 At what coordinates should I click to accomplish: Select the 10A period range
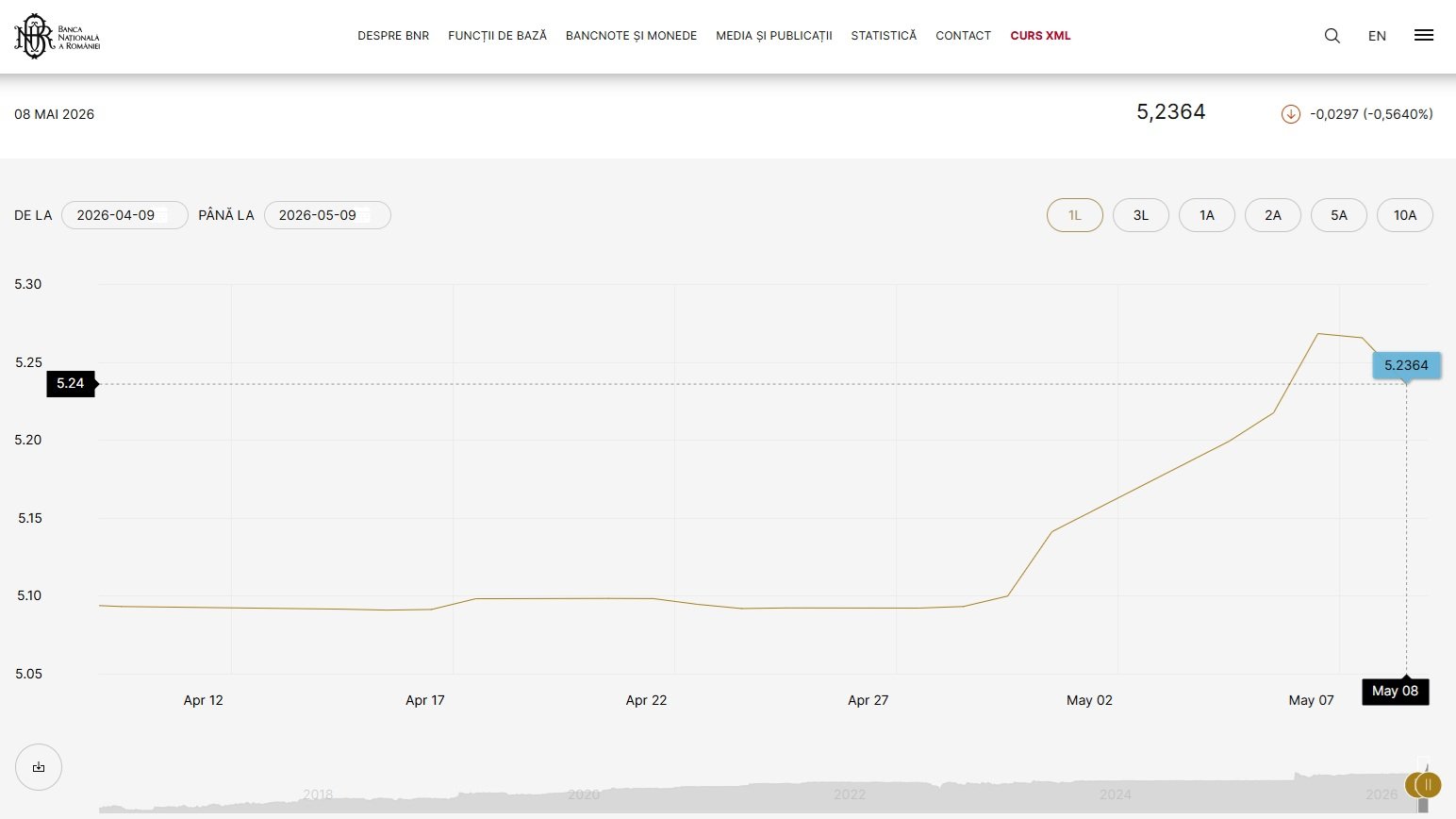1404,215
